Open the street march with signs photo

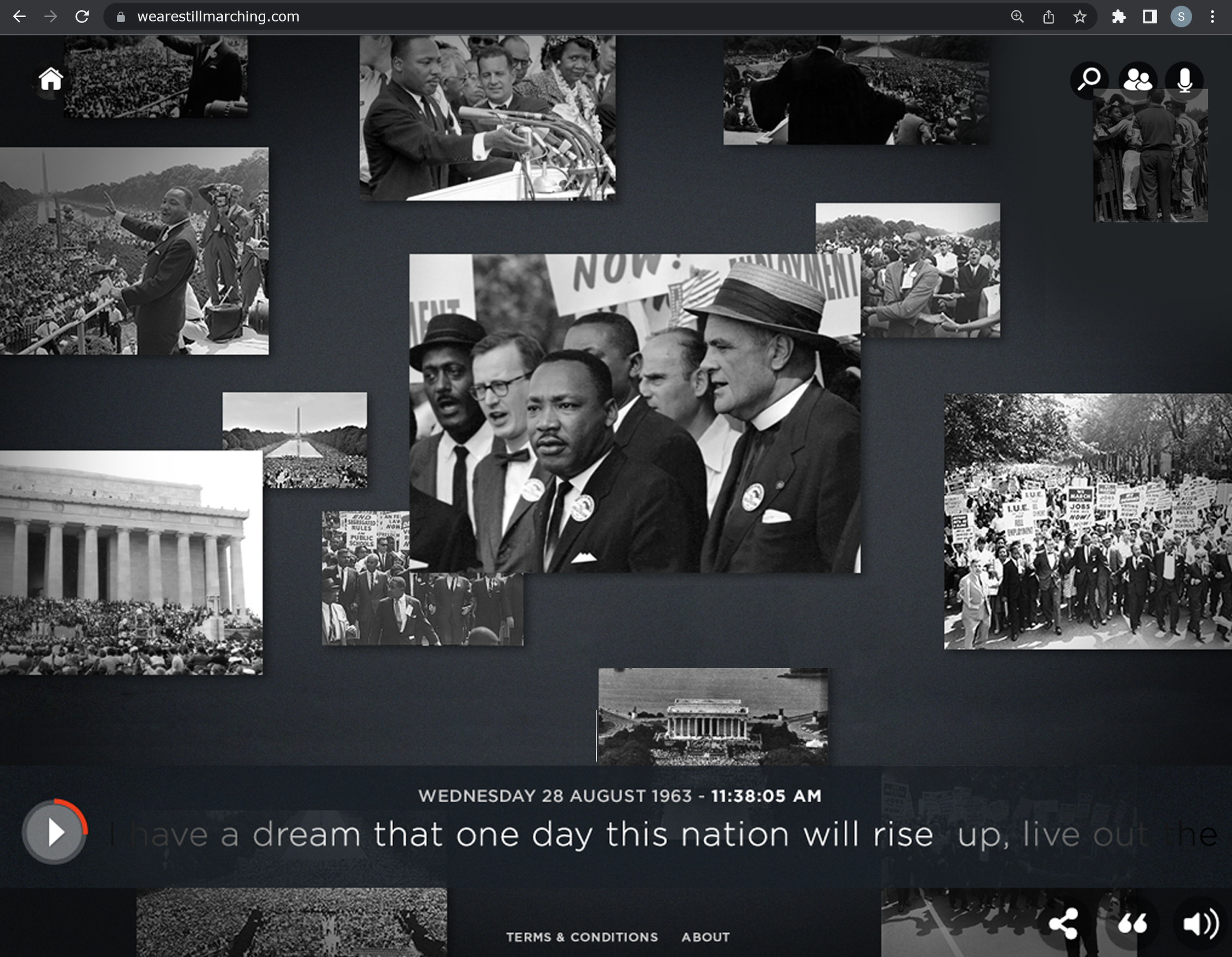[x=1087, y=521]
